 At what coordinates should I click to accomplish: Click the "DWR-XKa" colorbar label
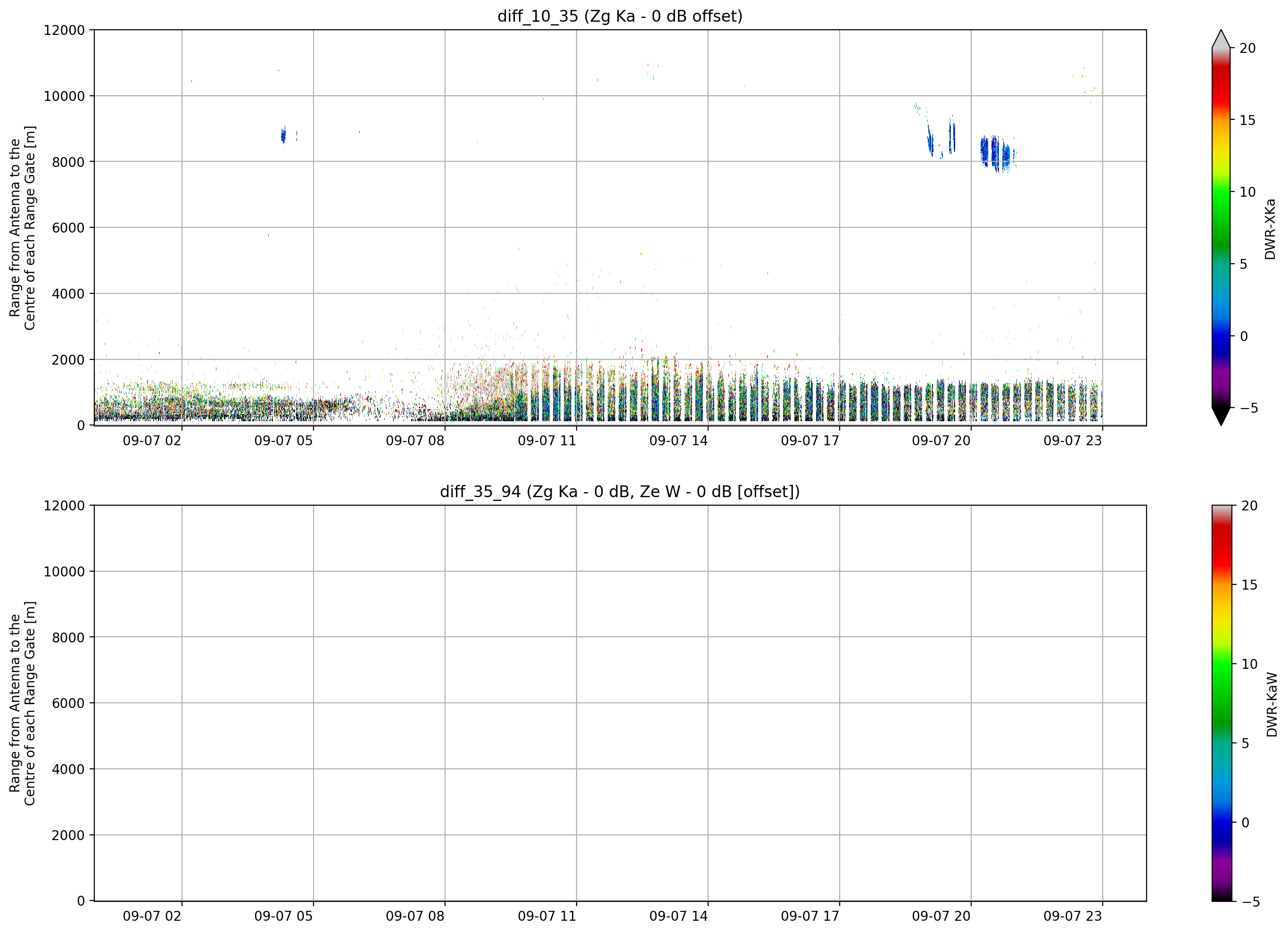coord(1271,229)
